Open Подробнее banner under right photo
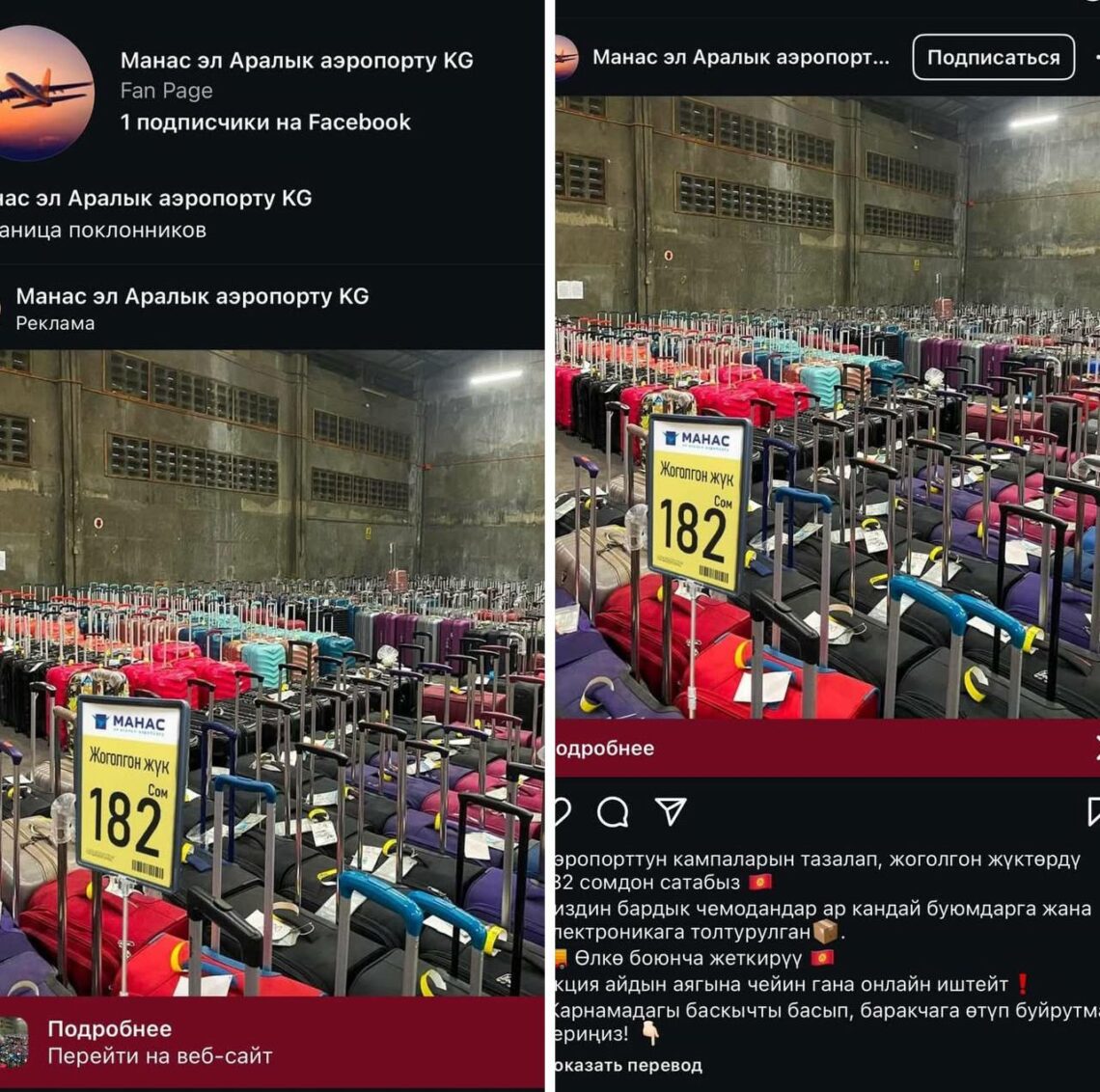The width and height of the screenshot is (1100, 1092). tap(827, 749)
